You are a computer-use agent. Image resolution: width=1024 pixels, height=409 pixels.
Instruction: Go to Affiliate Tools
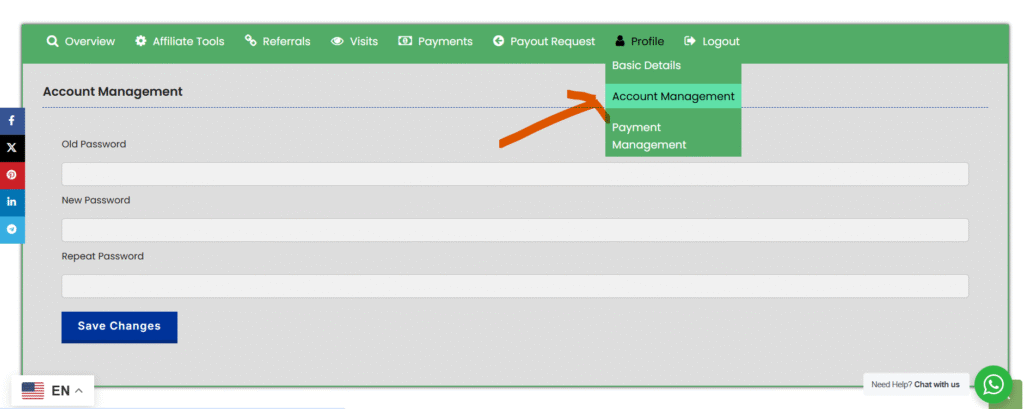[180, 42]
